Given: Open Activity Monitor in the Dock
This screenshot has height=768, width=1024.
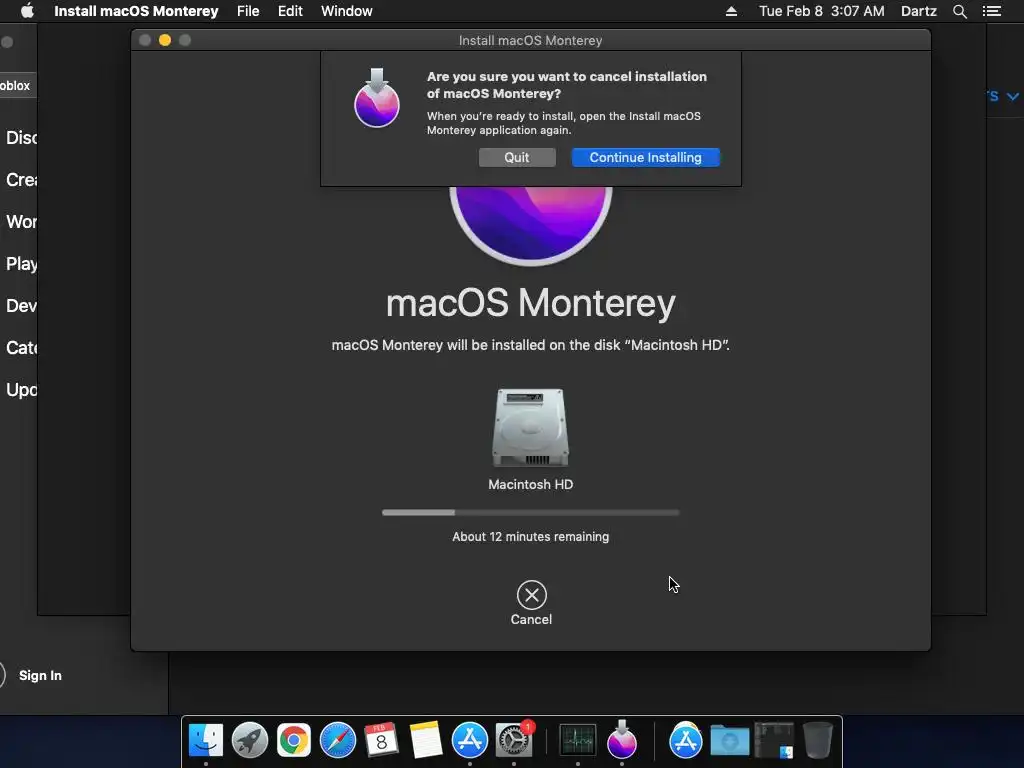Looking at the screenshot, I should pos(578,740).
